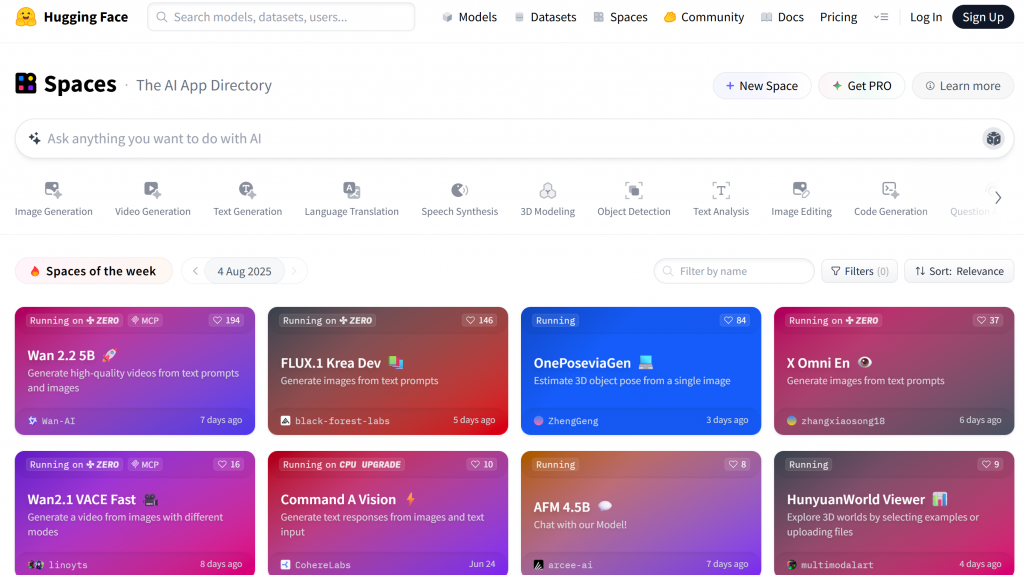1024x575 pixels.
Task: Choose the Language Translation category
Action: point(351,199)
